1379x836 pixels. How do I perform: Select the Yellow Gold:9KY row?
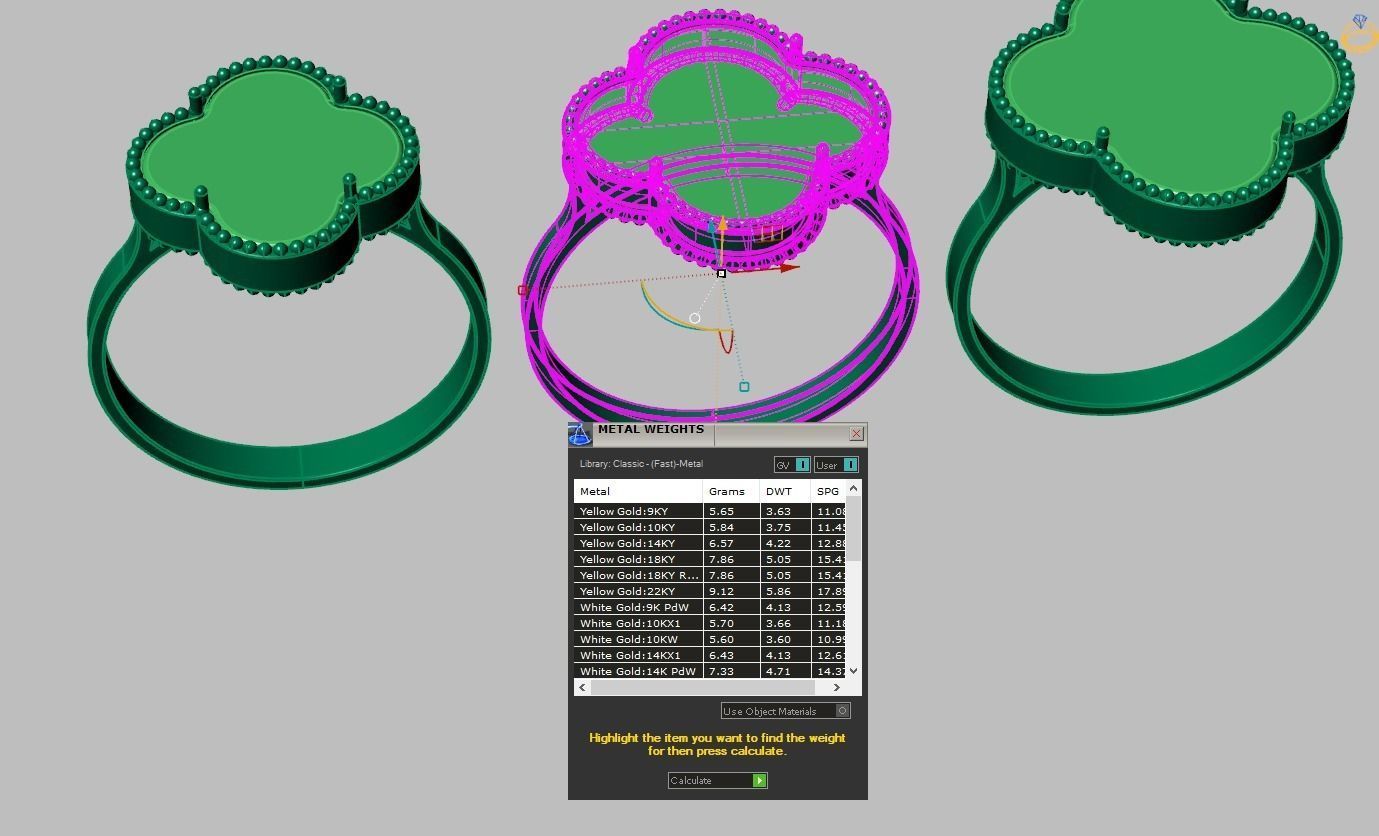(710, 511)
